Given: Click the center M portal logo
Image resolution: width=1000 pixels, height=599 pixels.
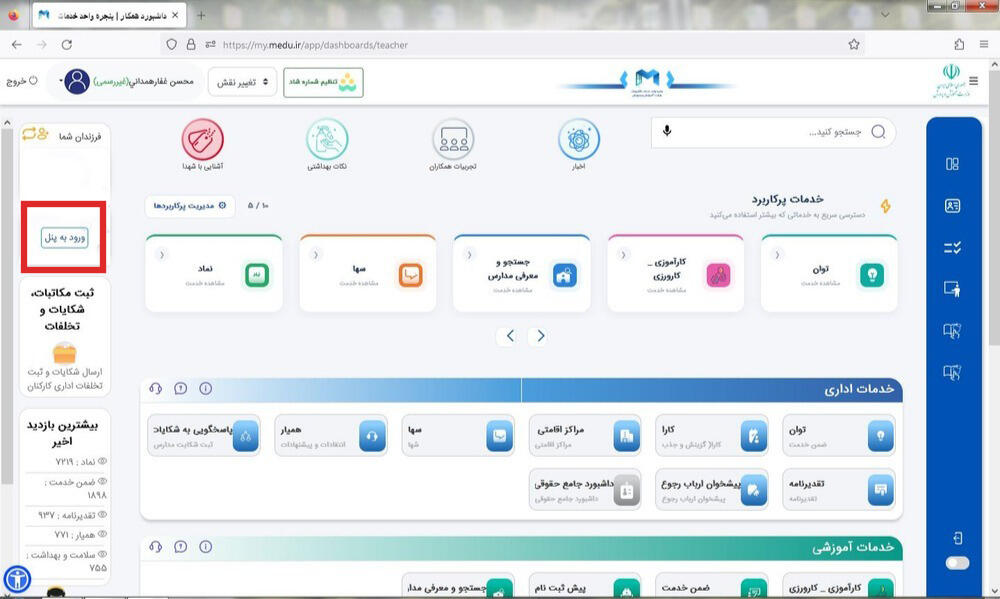Looking at the screenshot, I should tap(647, 82).
